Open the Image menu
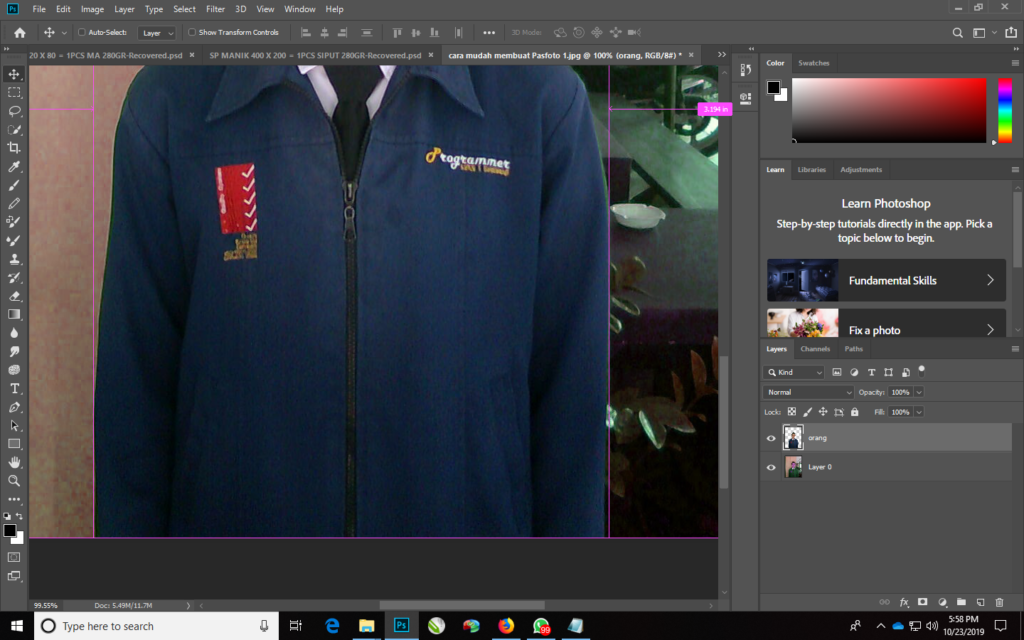This screenshot has height=640, width=1024. (x=92, y=9)
